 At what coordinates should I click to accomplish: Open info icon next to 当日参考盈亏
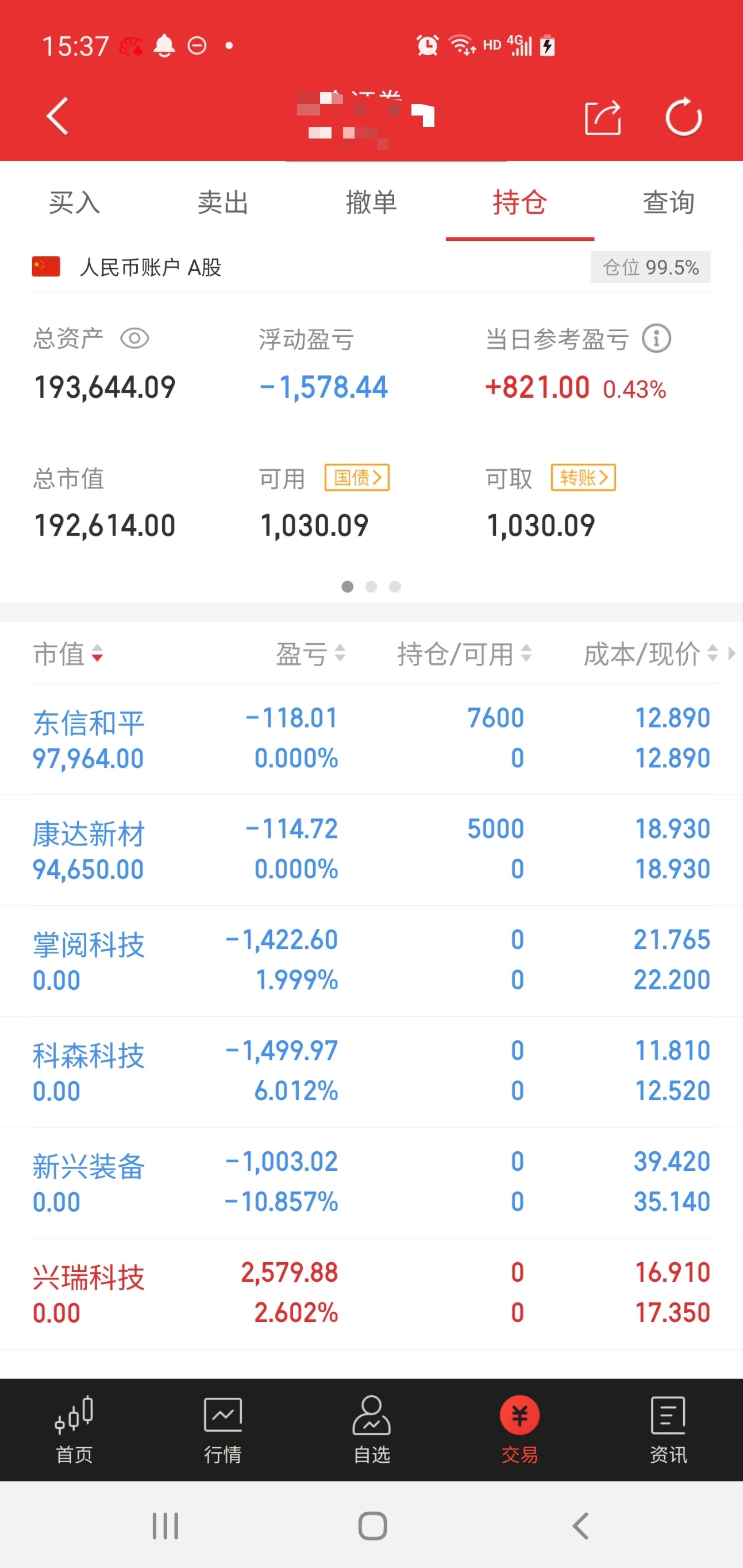pyautogui.click(x=656, y=339)
